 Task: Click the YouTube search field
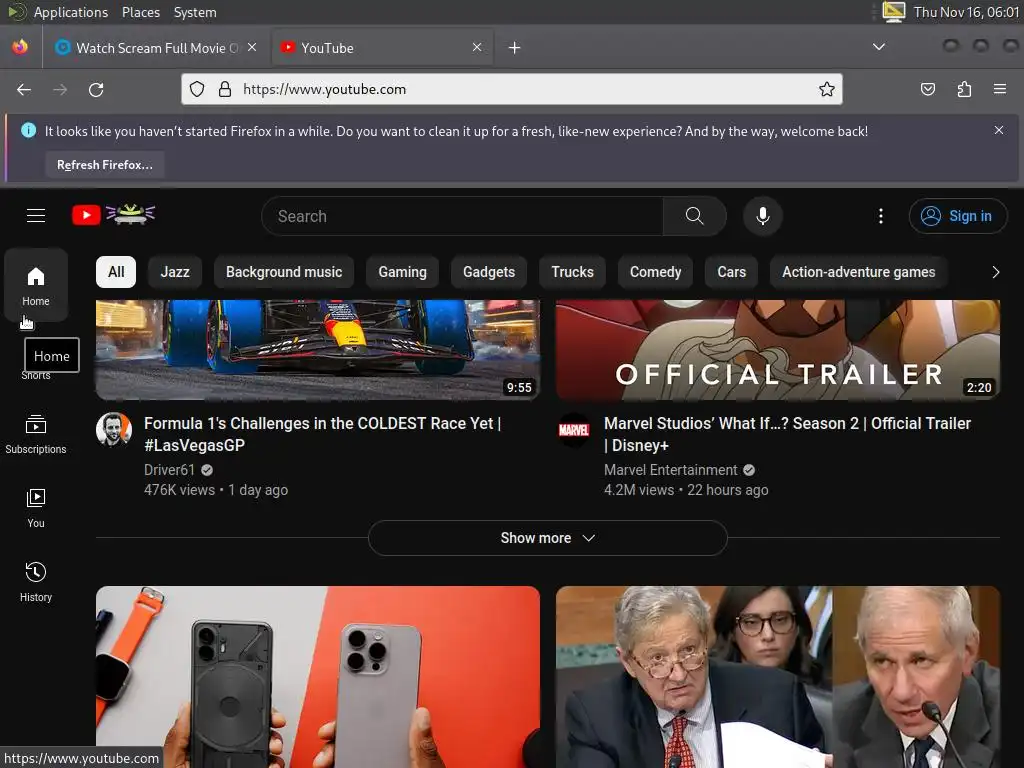coord(462,216)
